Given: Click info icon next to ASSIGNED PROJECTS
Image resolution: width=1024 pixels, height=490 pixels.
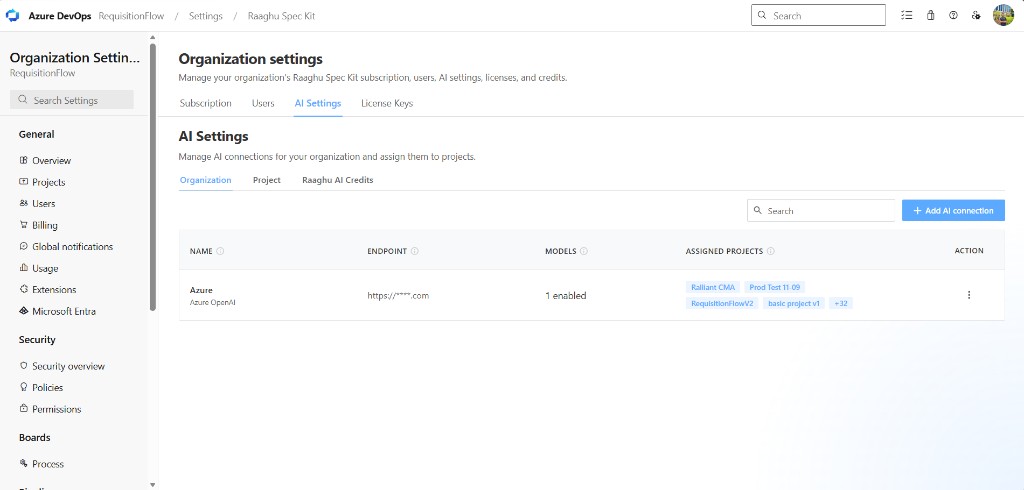Looking at the screenshot, I should click(771, 251).
